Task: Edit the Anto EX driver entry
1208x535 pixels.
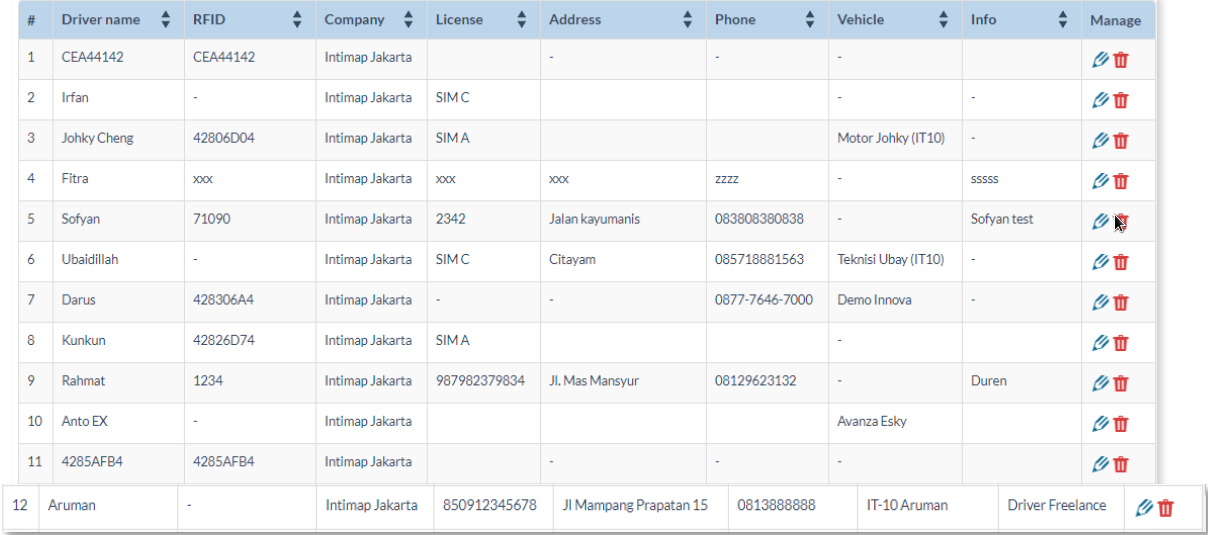Action: click(1101, 423)
